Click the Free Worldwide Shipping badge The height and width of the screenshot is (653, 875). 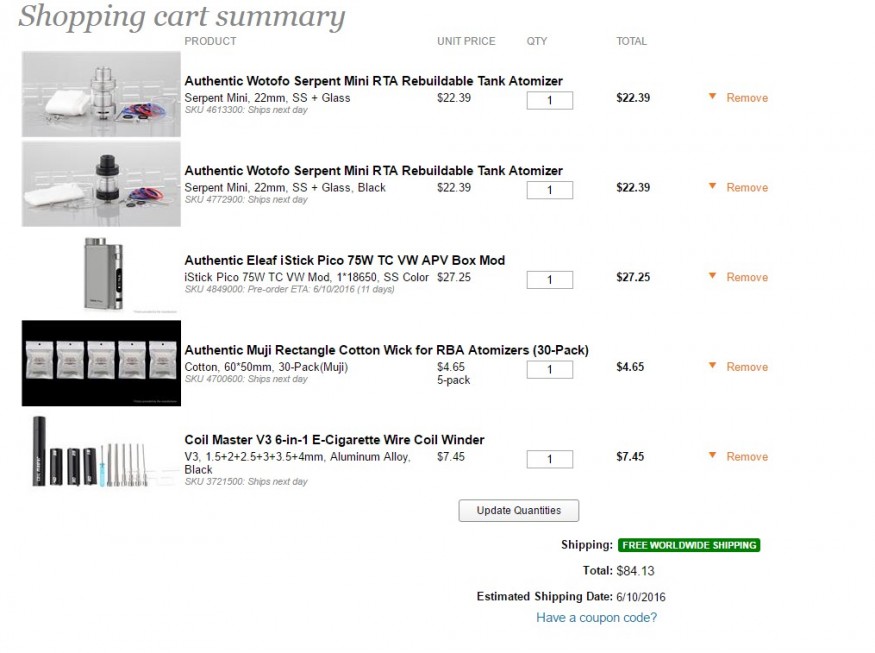pos(688,545)
